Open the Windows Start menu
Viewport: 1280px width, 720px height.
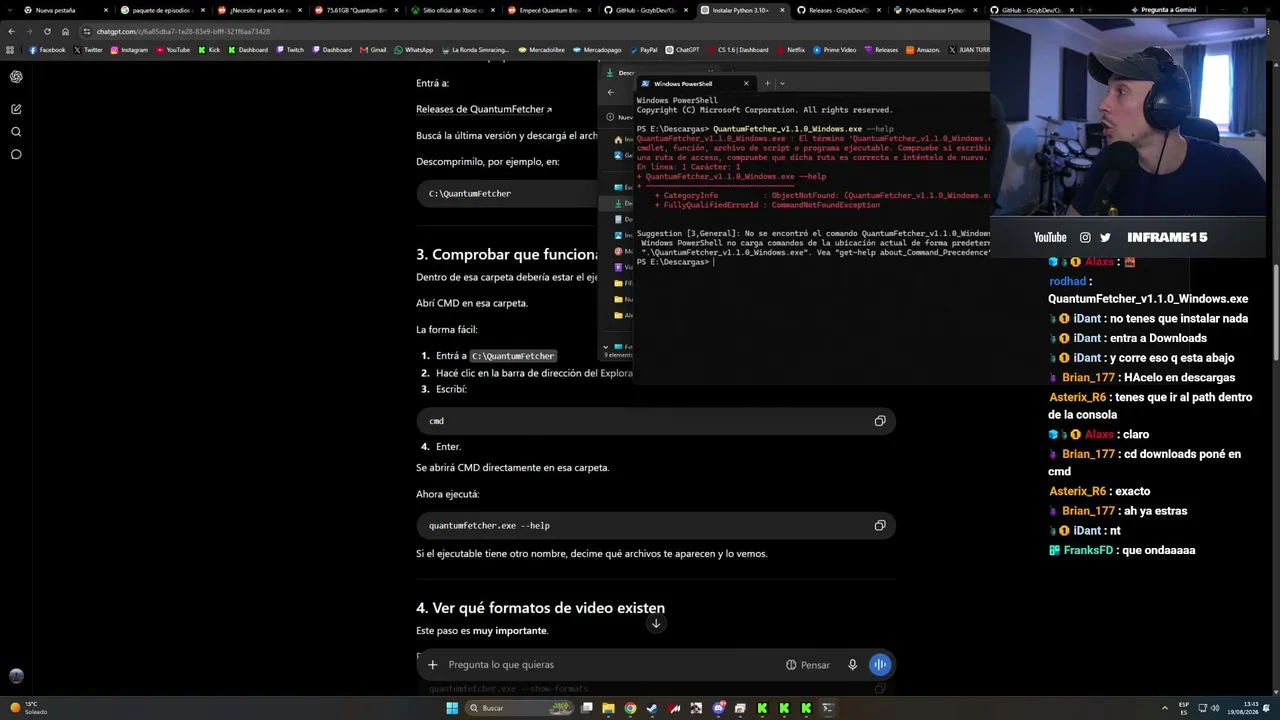pyautogui.click(x=452, y=708)
